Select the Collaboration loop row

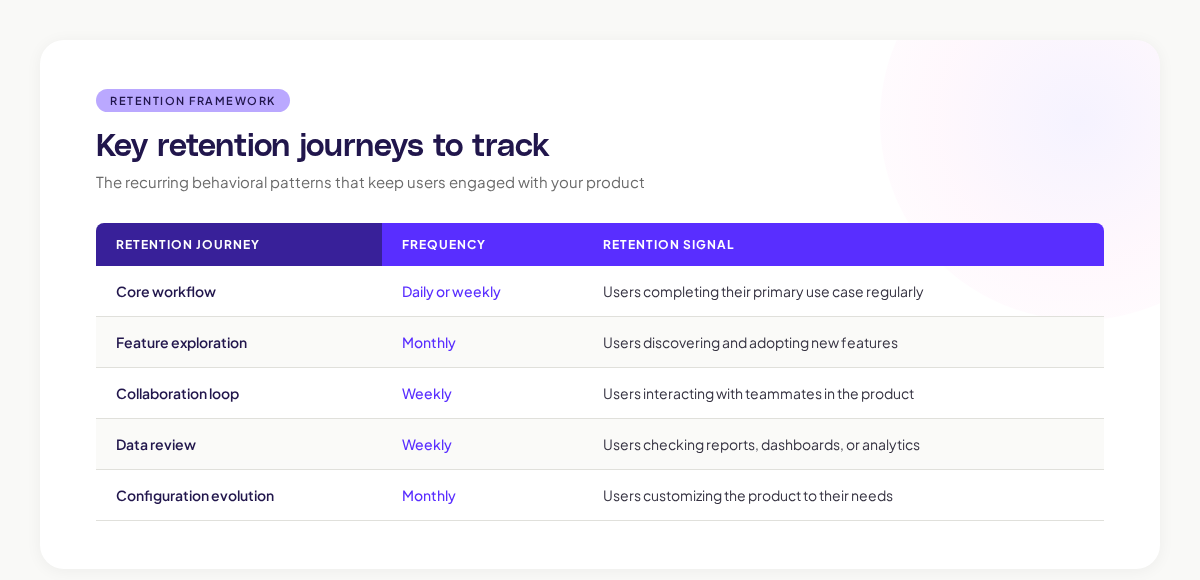point(600,393)
